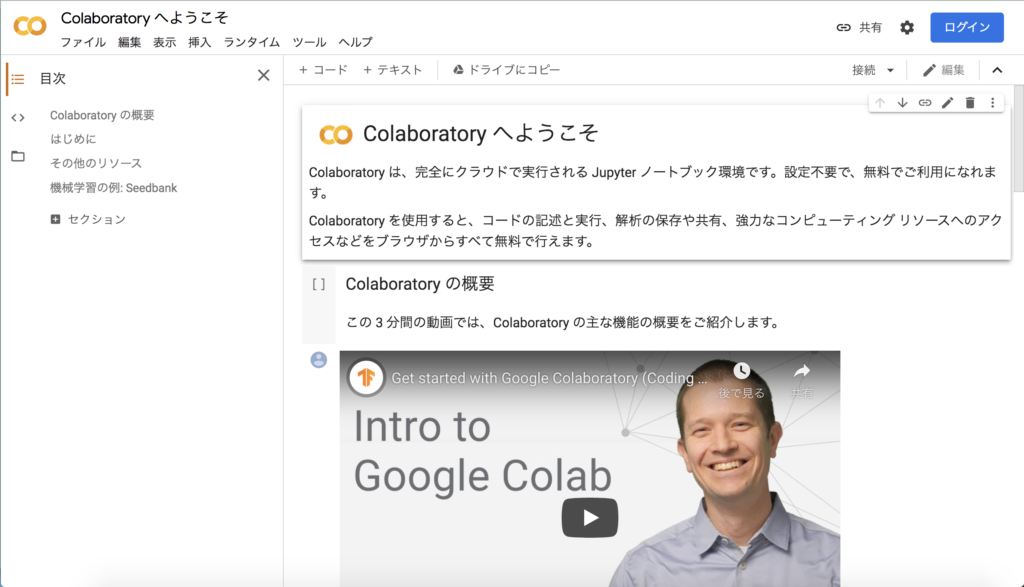Edit the cell with the pencil icon

coord(948,103)
